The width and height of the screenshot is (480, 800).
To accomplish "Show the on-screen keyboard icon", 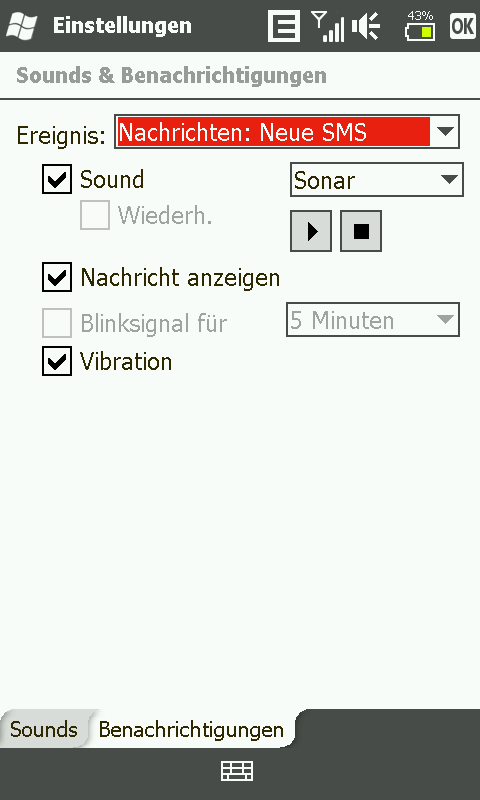I will [237, 771].
